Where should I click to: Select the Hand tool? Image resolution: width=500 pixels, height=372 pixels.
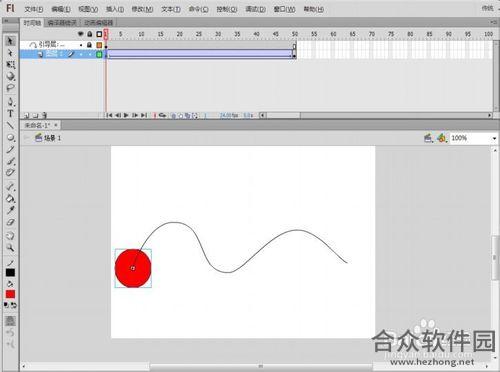click(10, 236)
